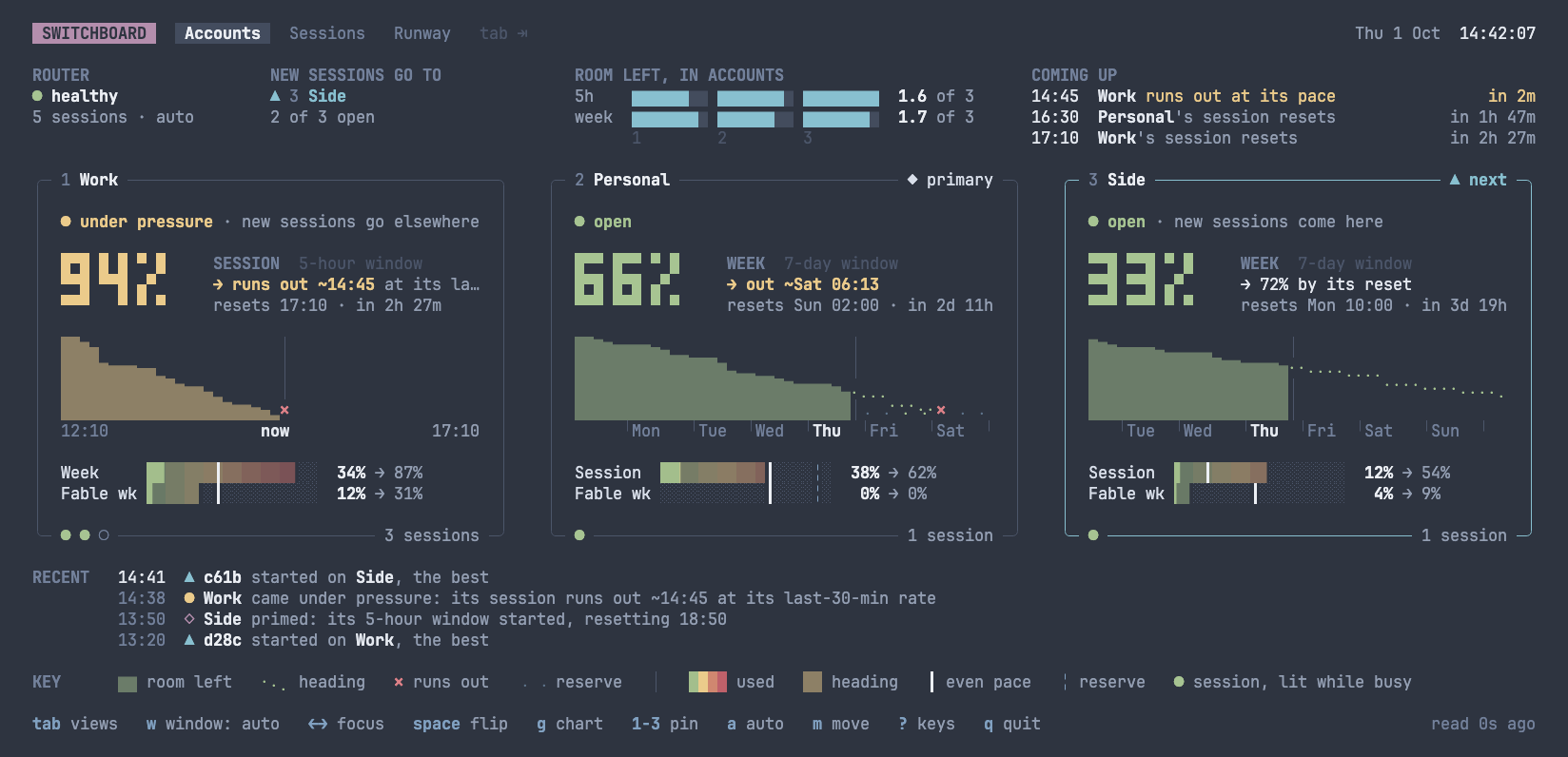
Task: Click the hollow third session dot in Work
Action: pos(104,535)
